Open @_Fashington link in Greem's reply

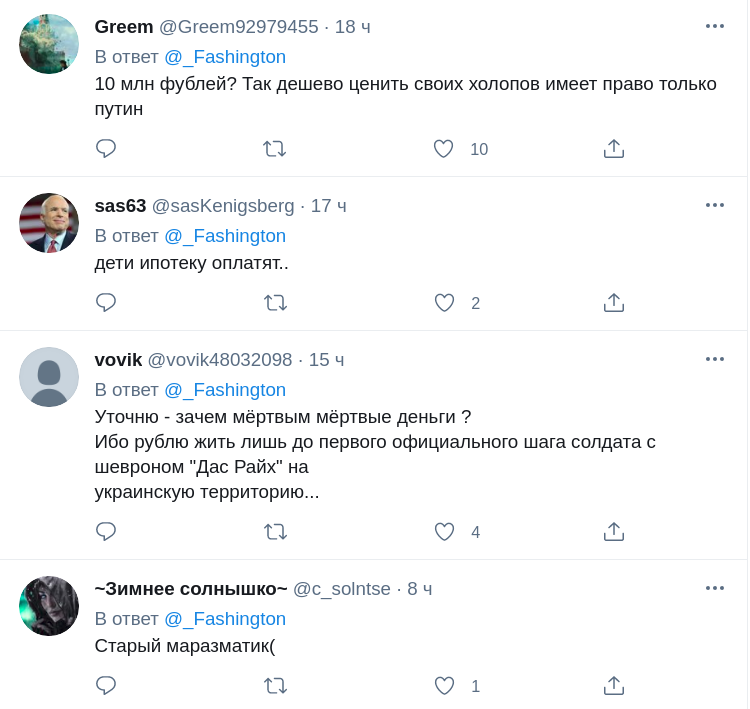[225, 57]
